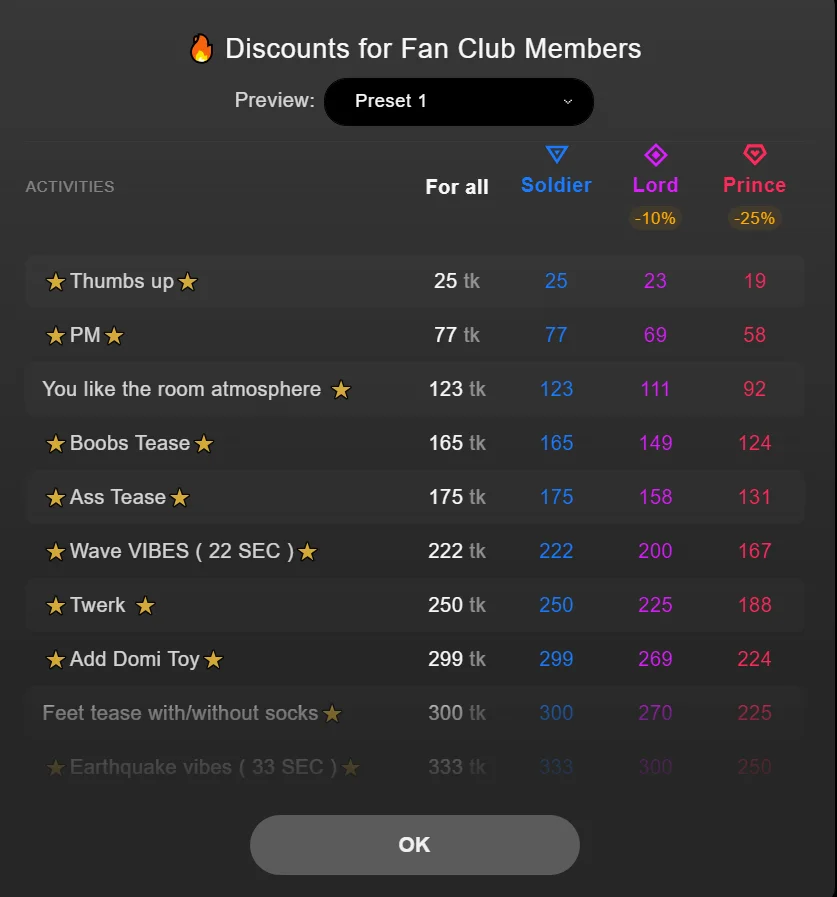Click the -25% Prince discount badge
Image resolution: width=837 pixels, height=897 pixels.
[754, 218]
